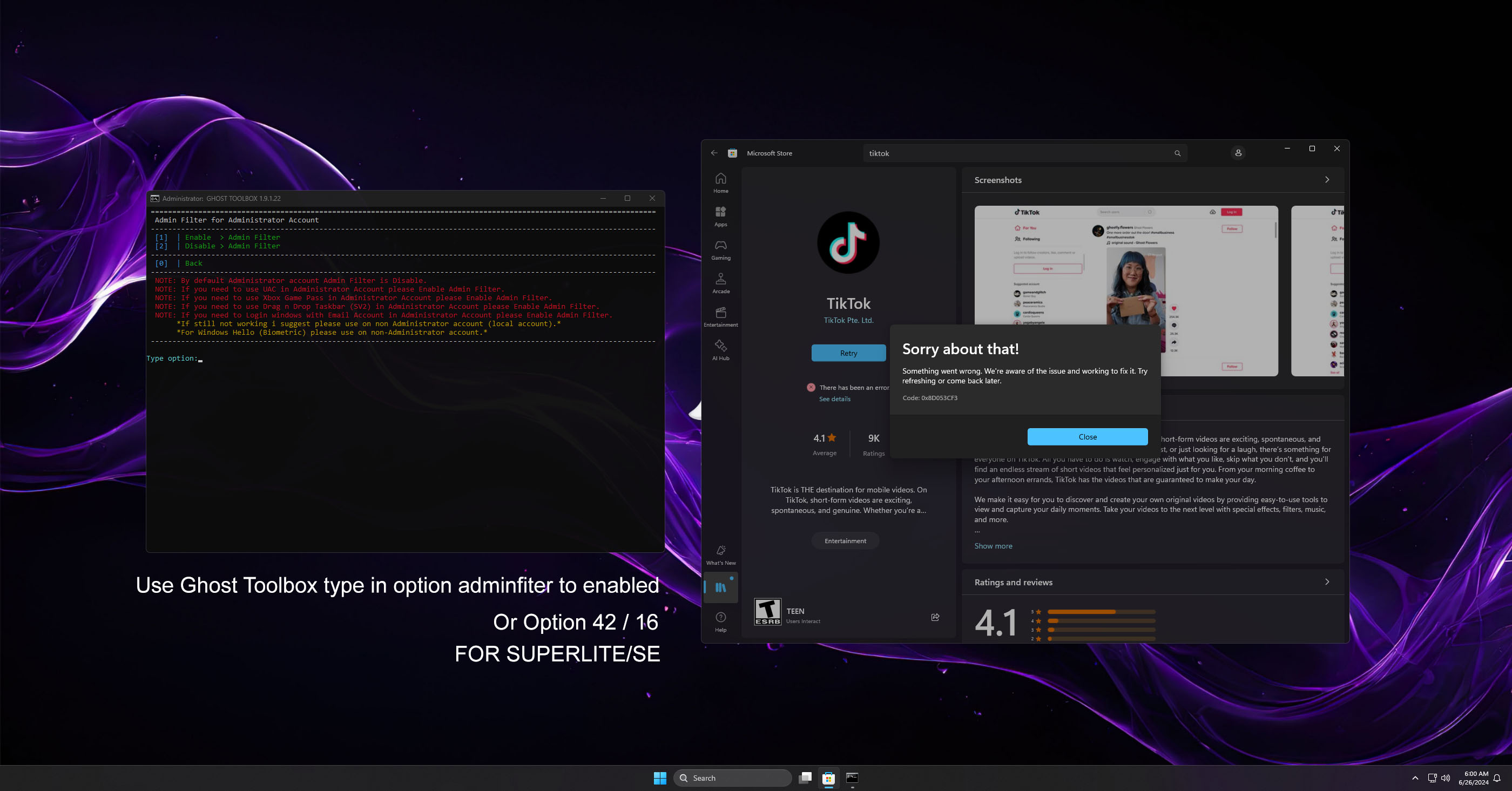Click option [1] Enable Admin Filter line

[217, 238]
